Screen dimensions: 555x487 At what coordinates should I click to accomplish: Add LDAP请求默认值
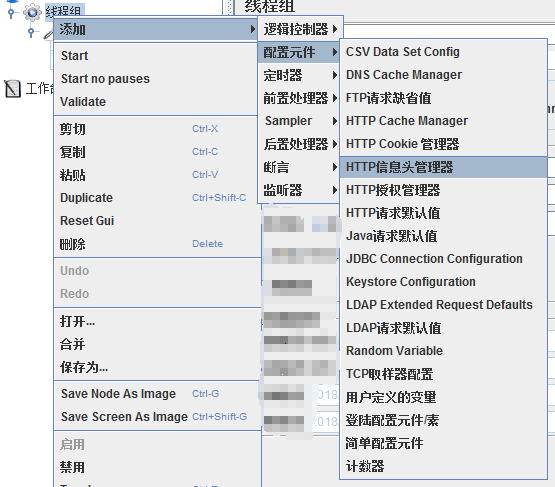[x=444, y=328]
